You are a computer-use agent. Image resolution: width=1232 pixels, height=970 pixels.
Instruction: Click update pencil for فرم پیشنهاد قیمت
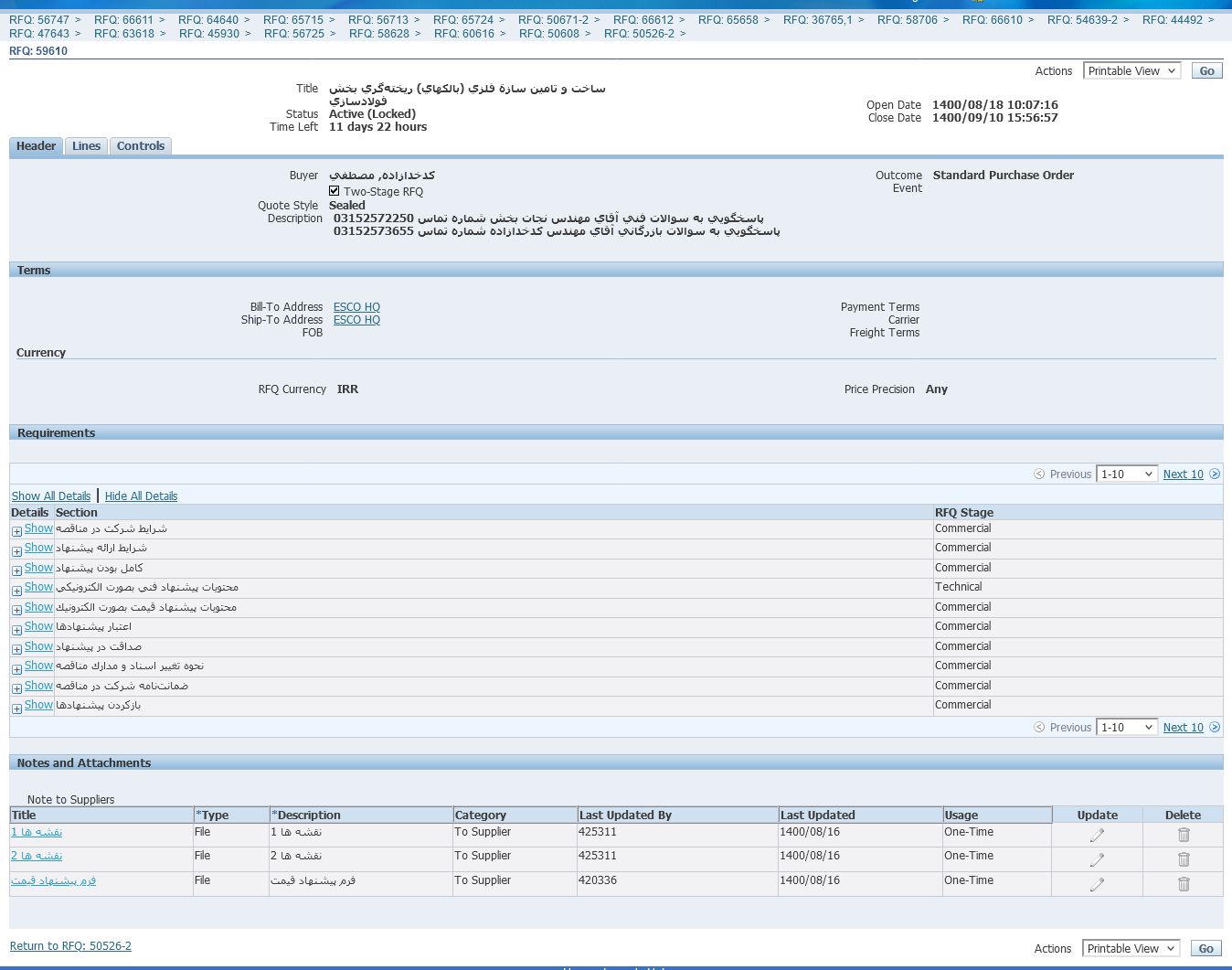pos(1097,884)
